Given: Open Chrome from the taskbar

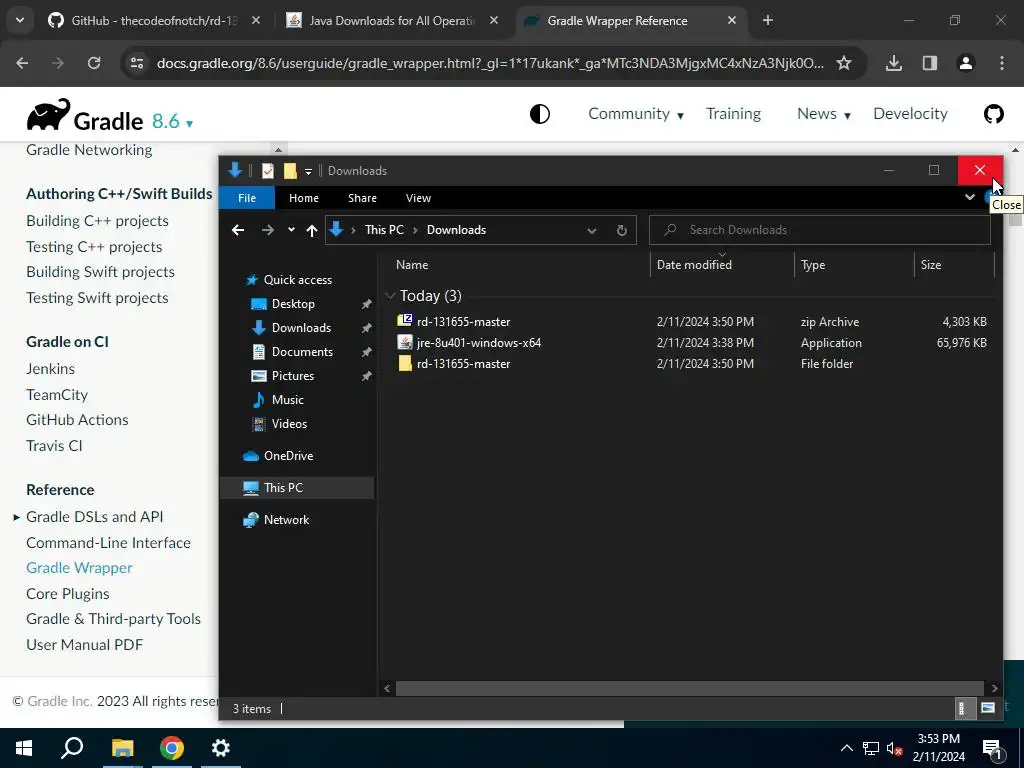Looking at the screenshot, I should (x=171, y=748).
